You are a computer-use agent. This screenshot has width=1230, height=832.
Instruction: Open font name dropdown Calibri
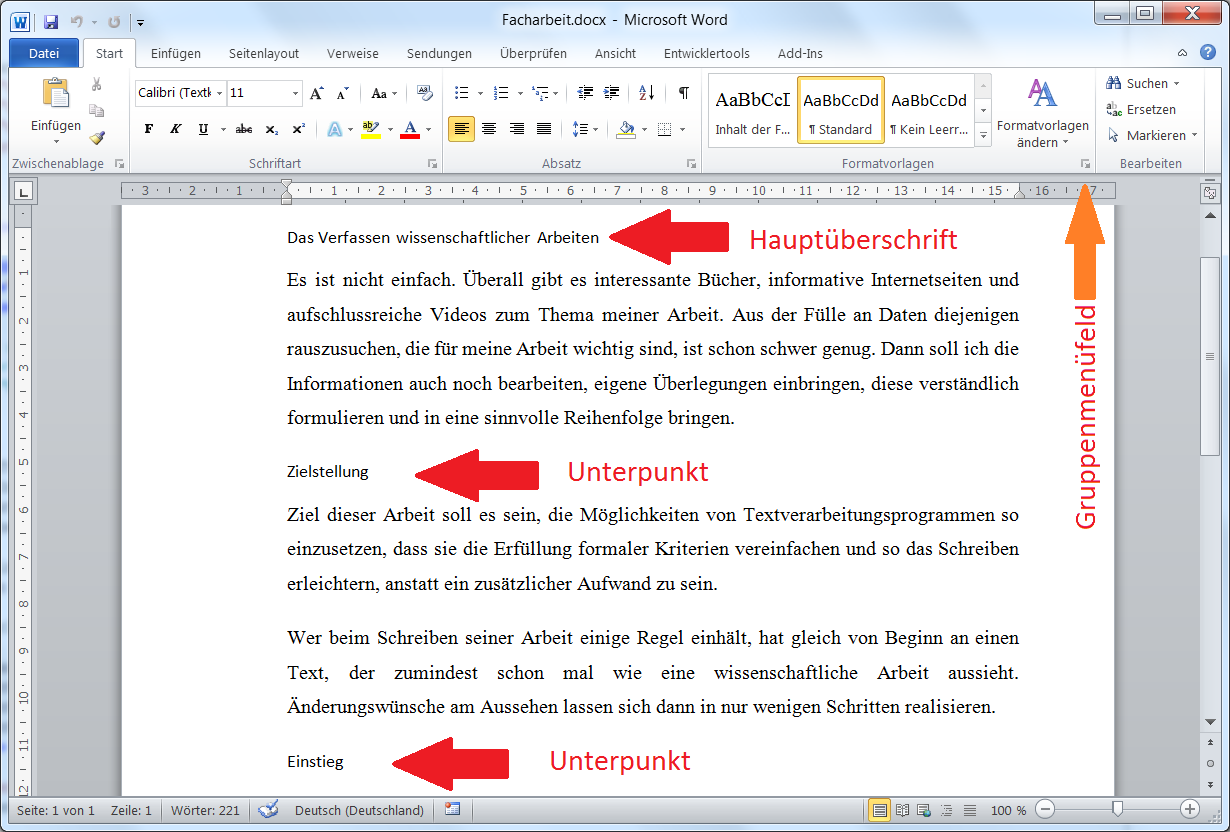coord(219,93)
